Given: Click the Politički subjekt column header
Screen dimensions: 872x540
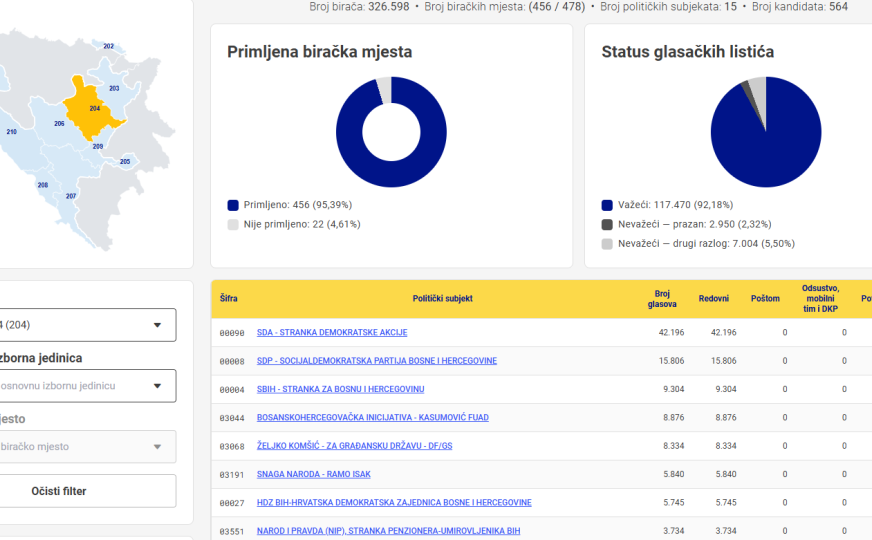Looking at the screenshot, I should (443, 299).
